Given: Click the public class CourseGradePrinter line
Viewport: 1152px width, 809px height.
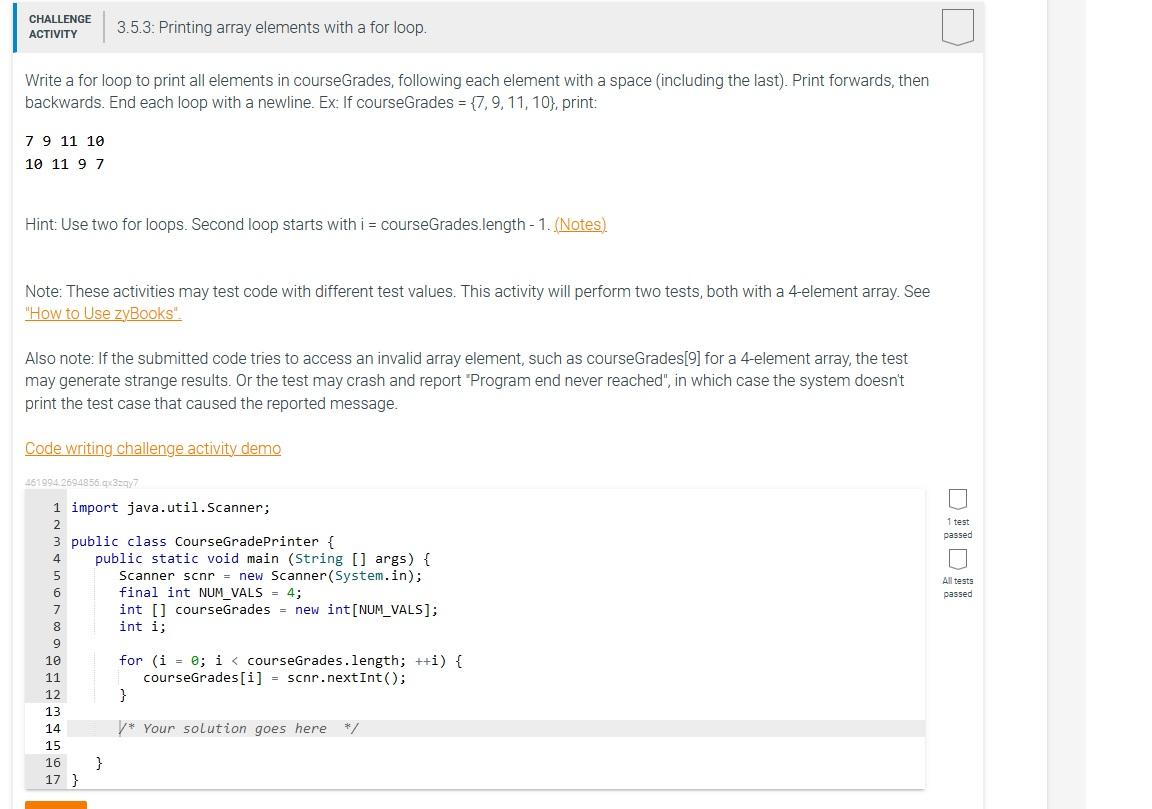Looking at the screenshot, I should click(200, 541).
